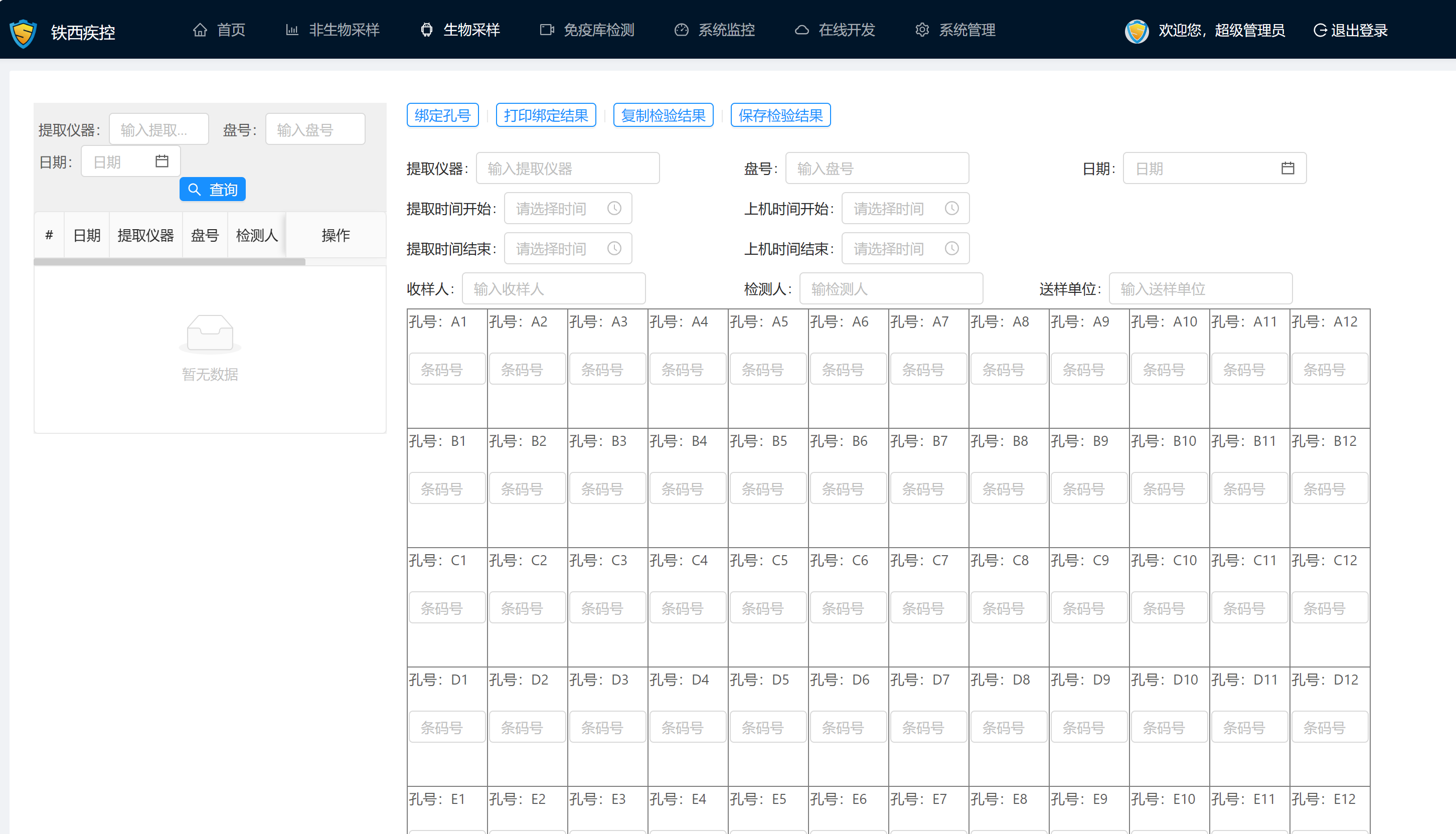
Task: Click the 条码号 input for well C10
Action: pos(1169,607)
